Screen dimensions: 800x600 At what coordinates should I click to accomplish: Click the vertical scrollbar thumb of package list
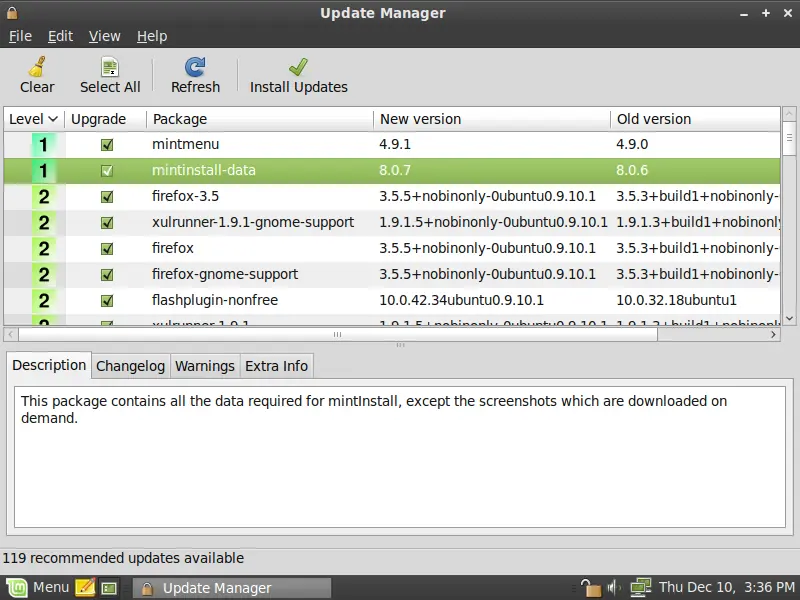(x=789, y=138)
